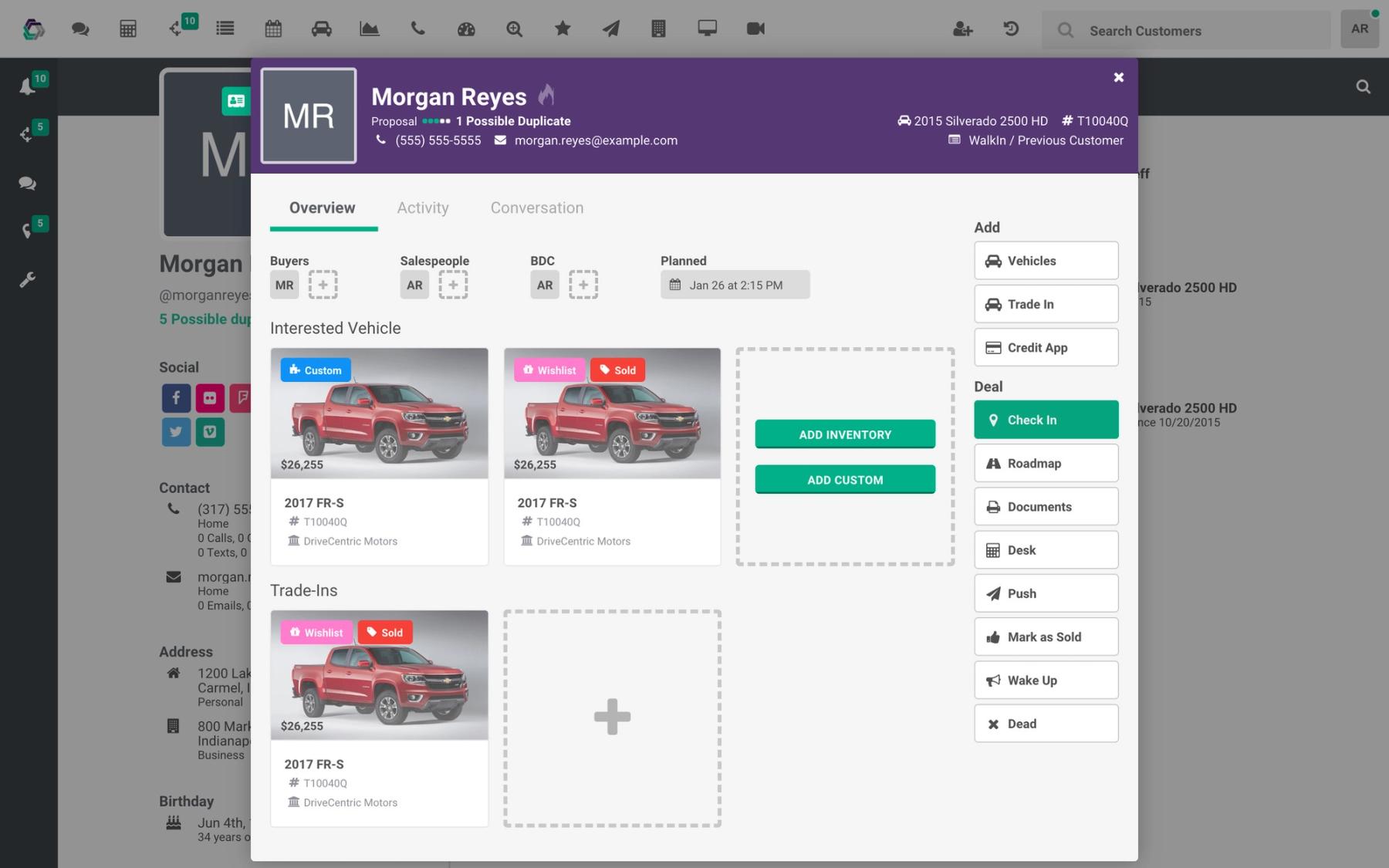The height and width of the screenshot is (868, 1389).
Task: Click the ADD CUSTOM button
Action: (x=845, y=480)
